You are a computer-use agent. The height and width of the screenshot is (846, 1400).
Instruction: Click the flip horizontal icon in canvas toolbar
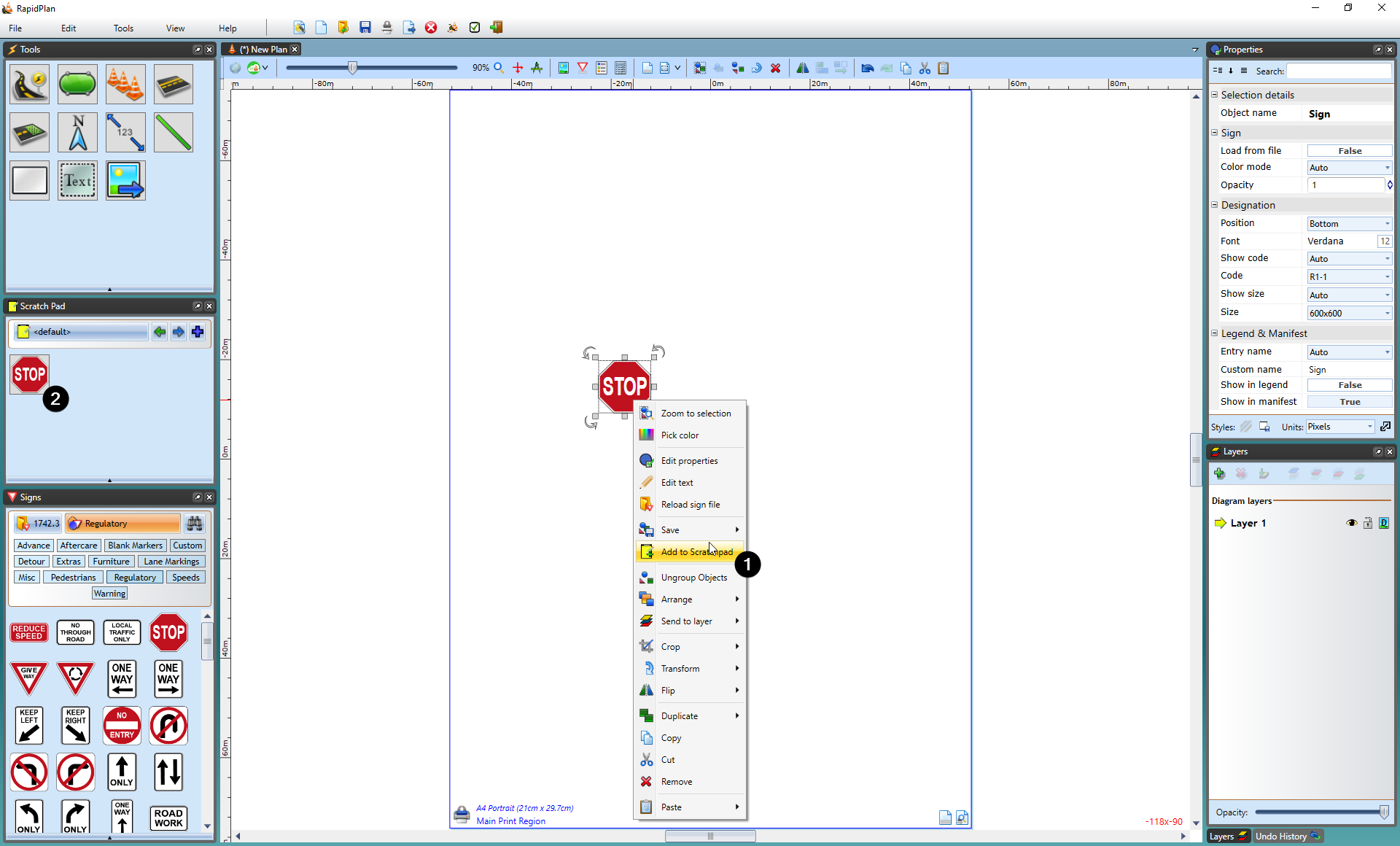click(802, 68)
